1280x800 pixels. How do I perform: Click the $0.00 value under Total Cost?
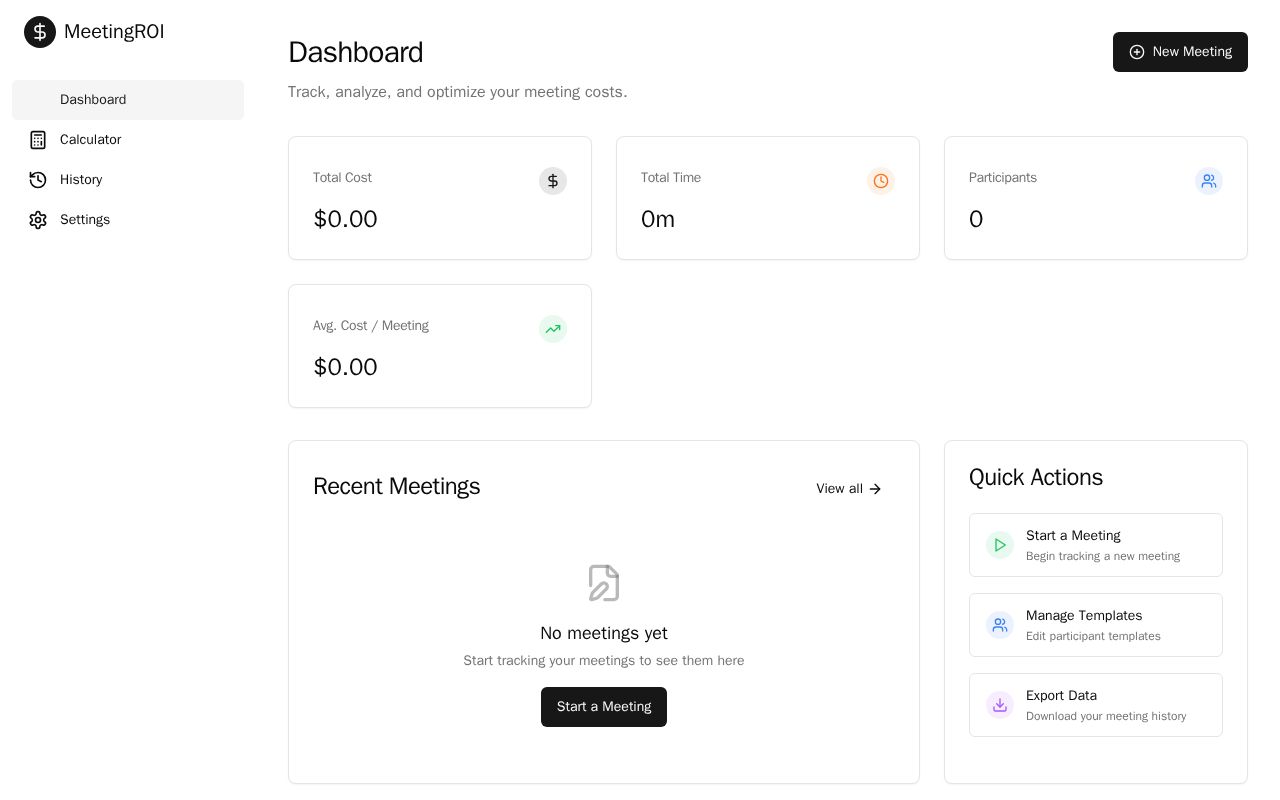(345, 219)
